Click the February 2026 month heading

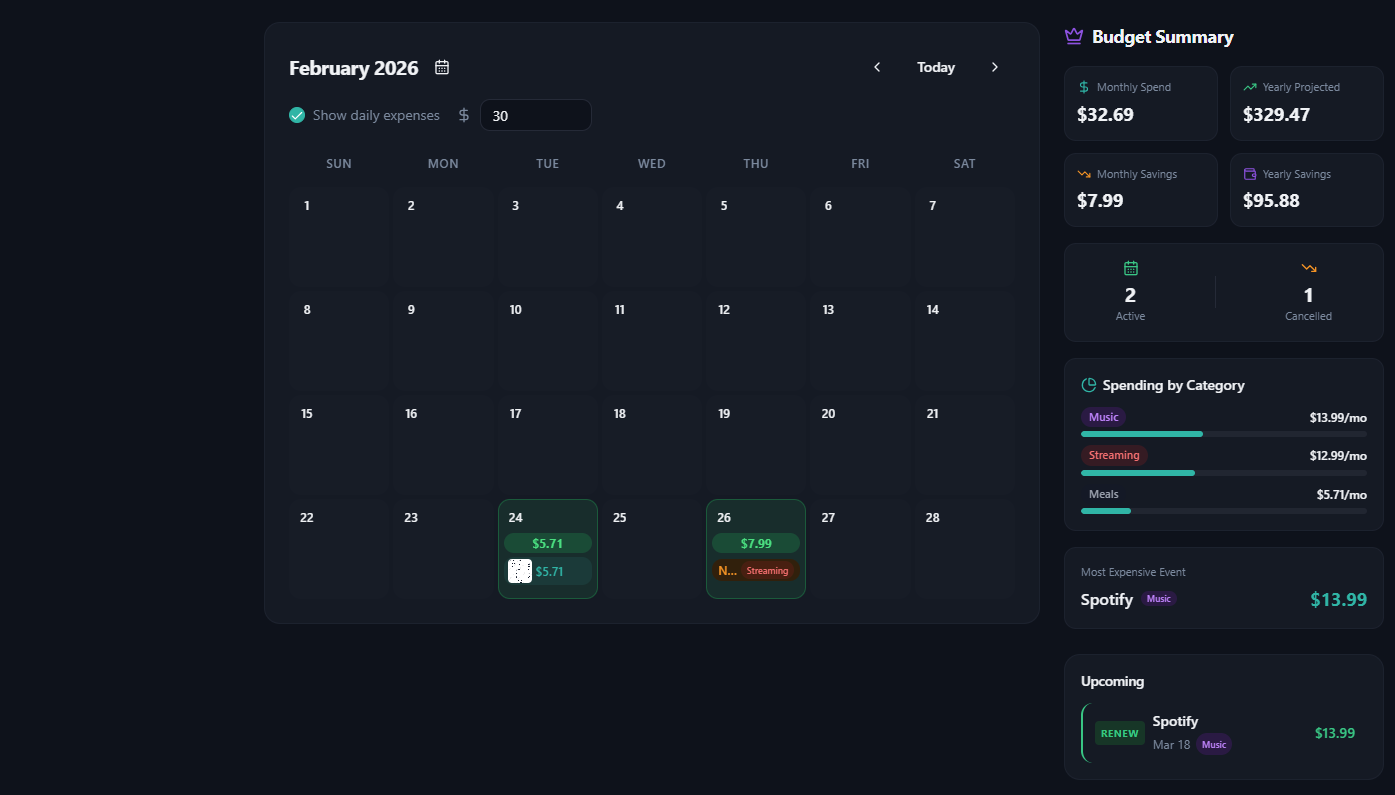354,68
